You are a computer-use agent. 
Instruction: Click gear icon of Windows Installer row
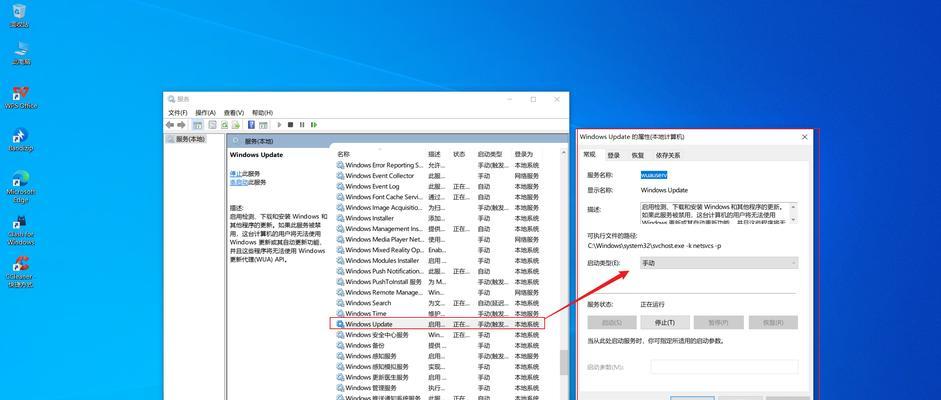pos(340,218)
